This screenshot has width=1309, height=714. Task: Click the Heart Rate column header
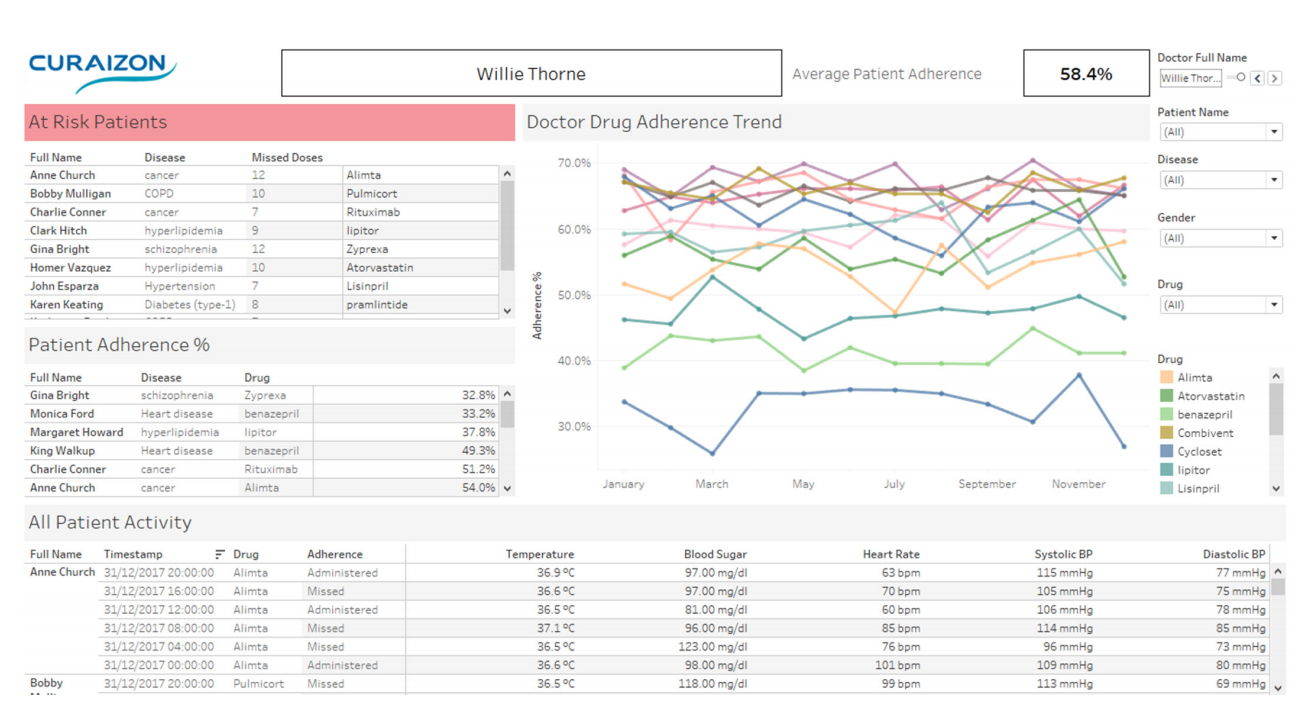pos(891,554)
